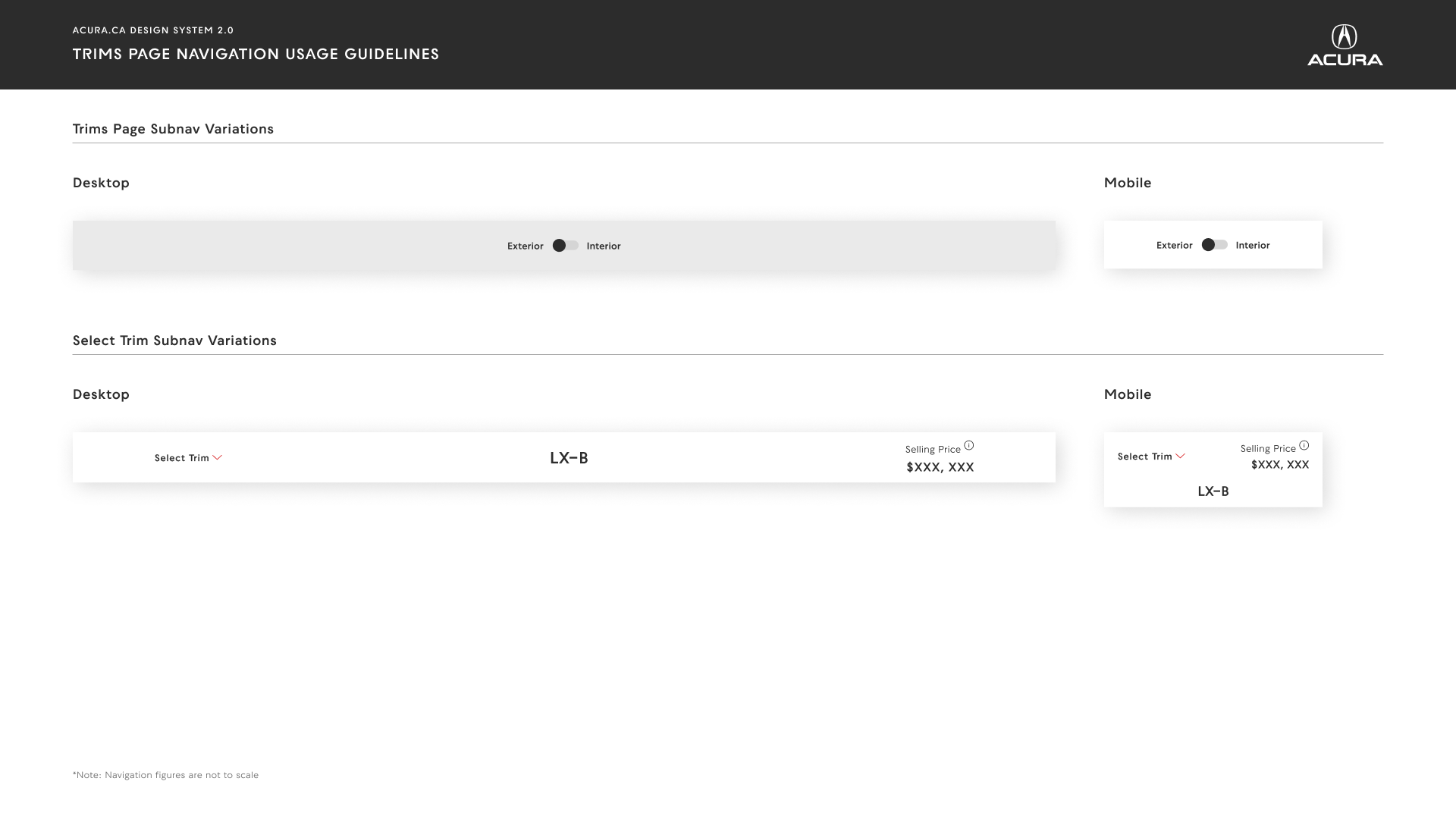The image size is (1456, 819).
Task: Select the Interior label in mobile subnav
Action: click(x=1253, y=245)
